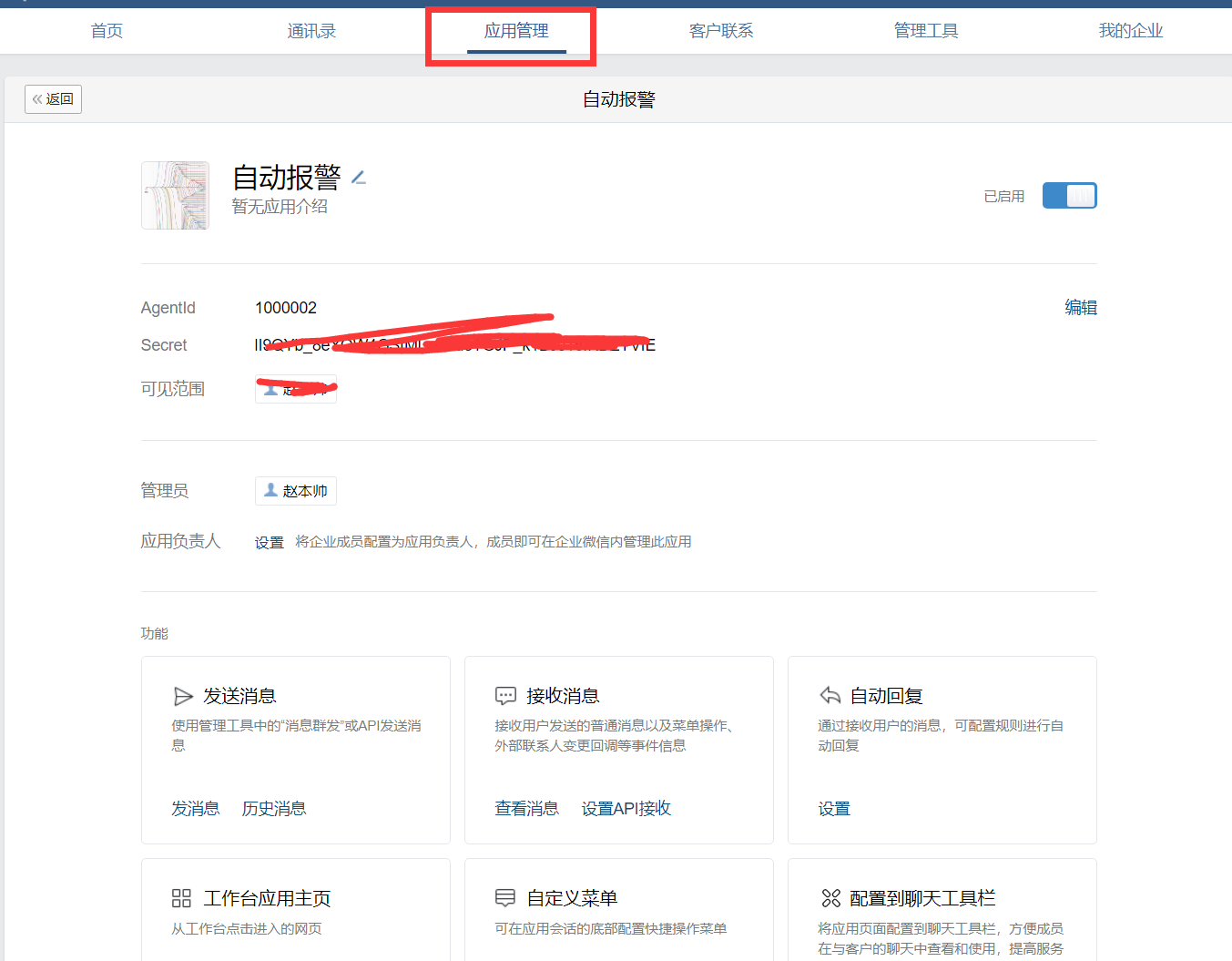This screenshot has height=961, width=1232.
Task: Open the 发消息 link
Action: tap(196, 809)
